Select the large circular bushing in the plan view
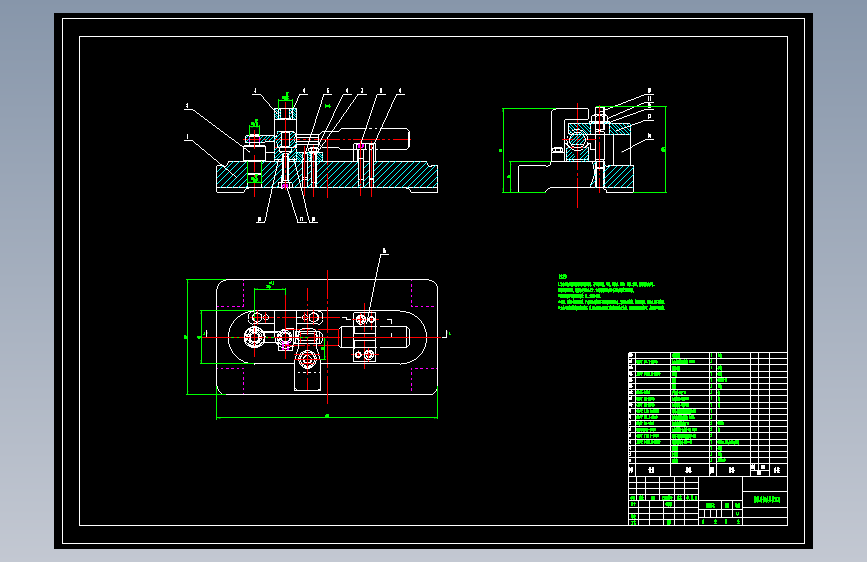The width and height of the screenshot is (867, 562). click(253, 337)
